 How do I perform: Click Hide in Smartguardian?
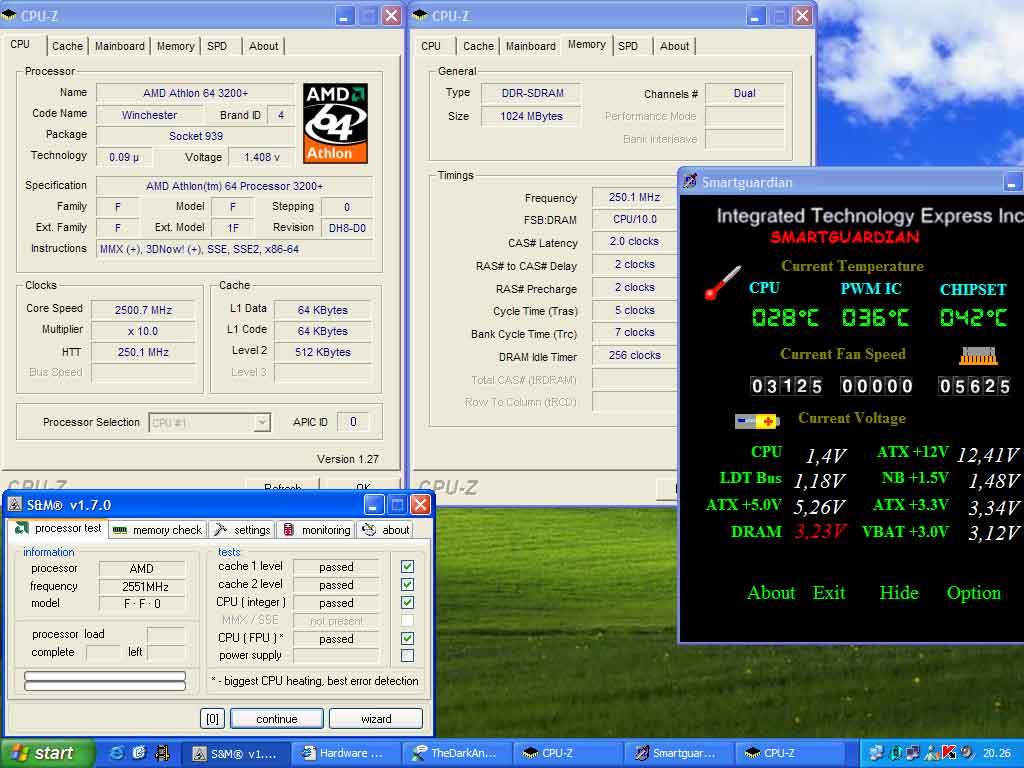click(x=899, y=593)
